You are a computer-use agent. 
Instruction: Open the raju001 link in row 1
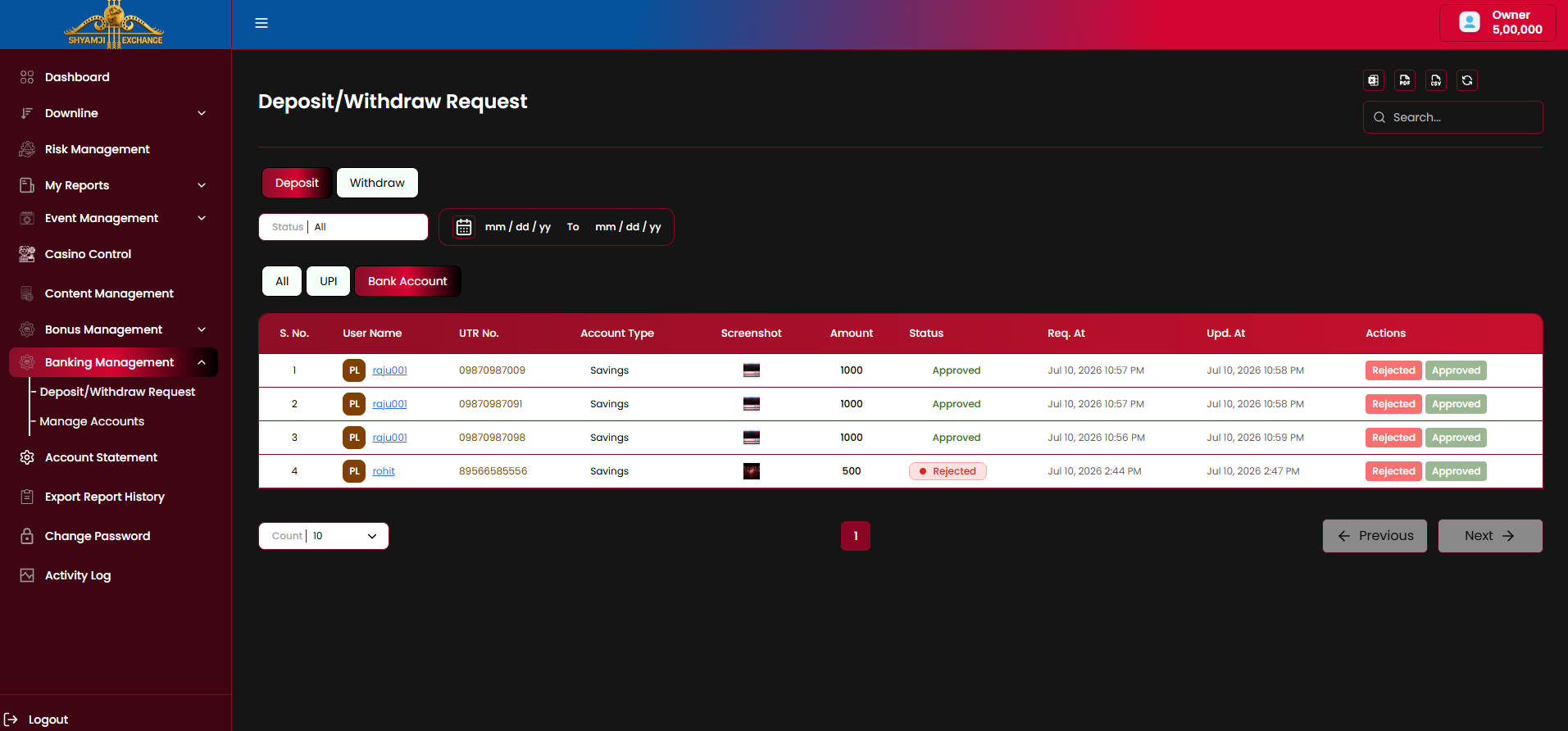pos(389,370)
